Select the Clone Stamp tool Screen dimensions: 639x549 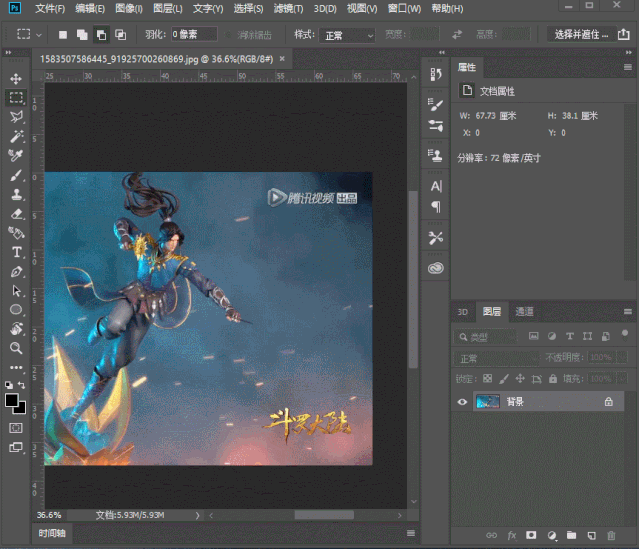point(16,194)
